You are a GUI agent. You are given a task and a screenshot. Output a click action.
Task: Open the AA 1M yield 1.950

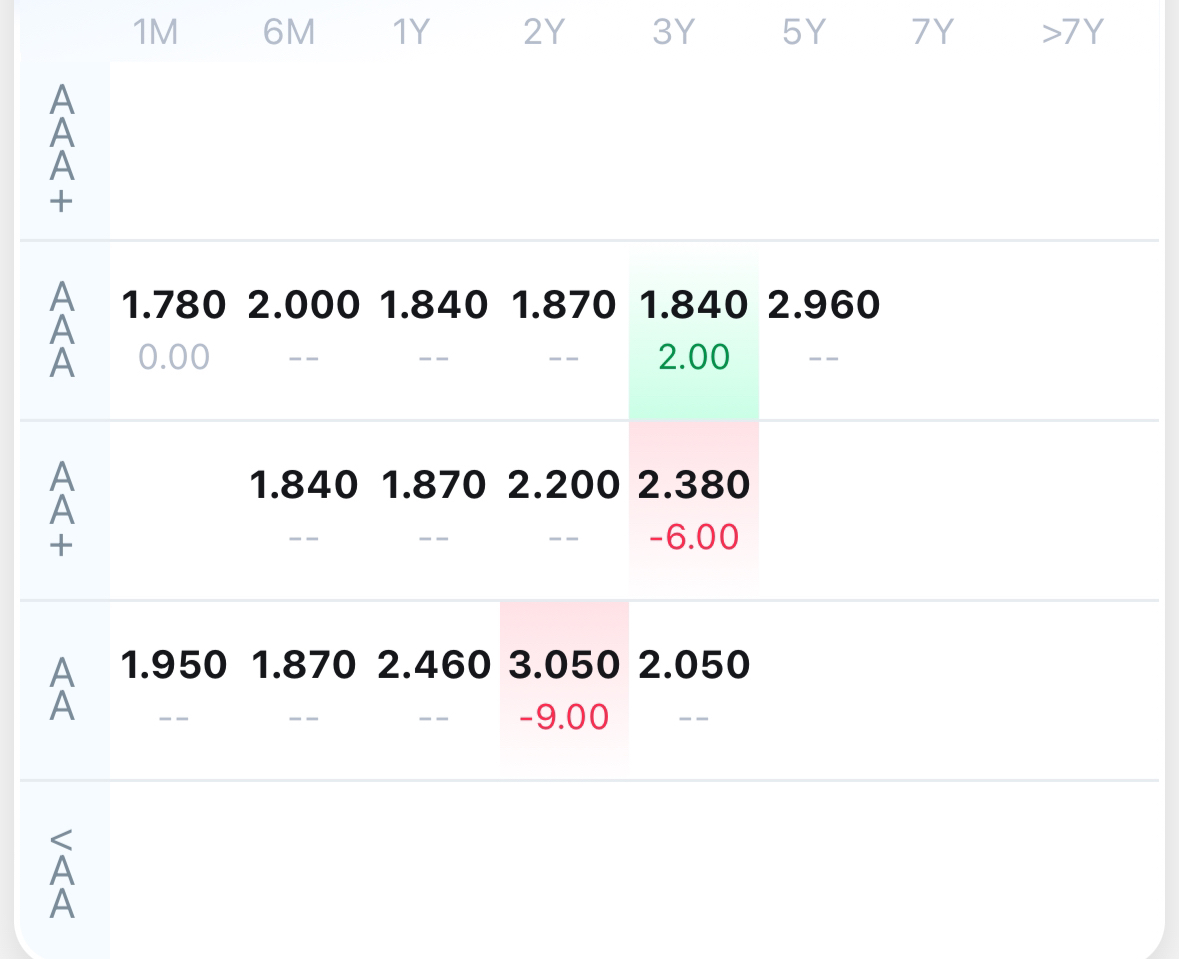pos(174,665)
